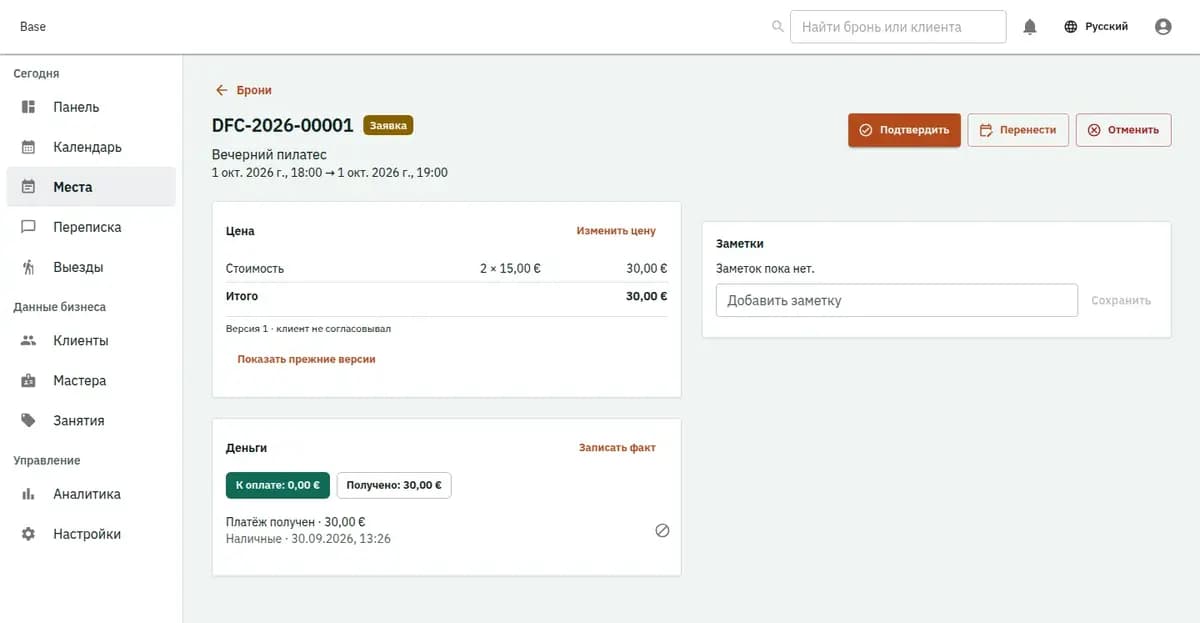Viewport: 1200px width, 623px height.
Task: Click the Клиенты people icon
Action: (29, 341)
